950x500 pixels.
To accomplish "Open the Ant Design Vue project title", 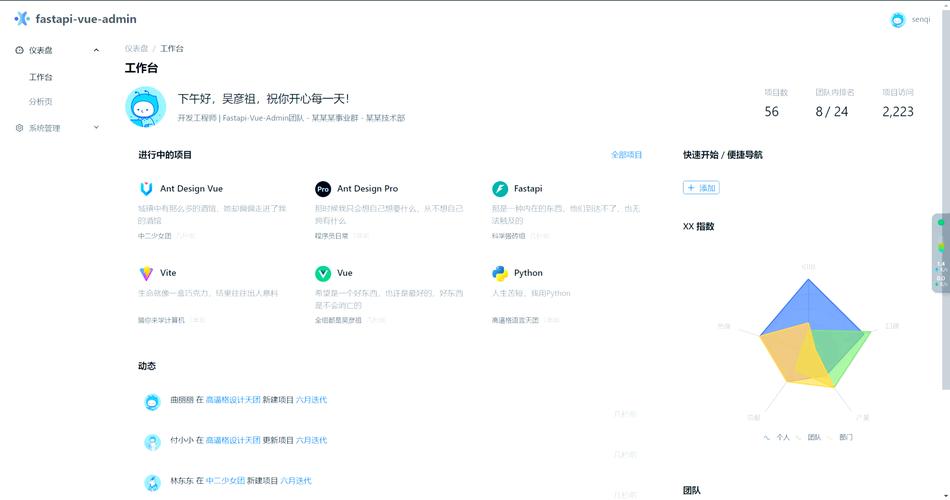I will pos(191,188).
